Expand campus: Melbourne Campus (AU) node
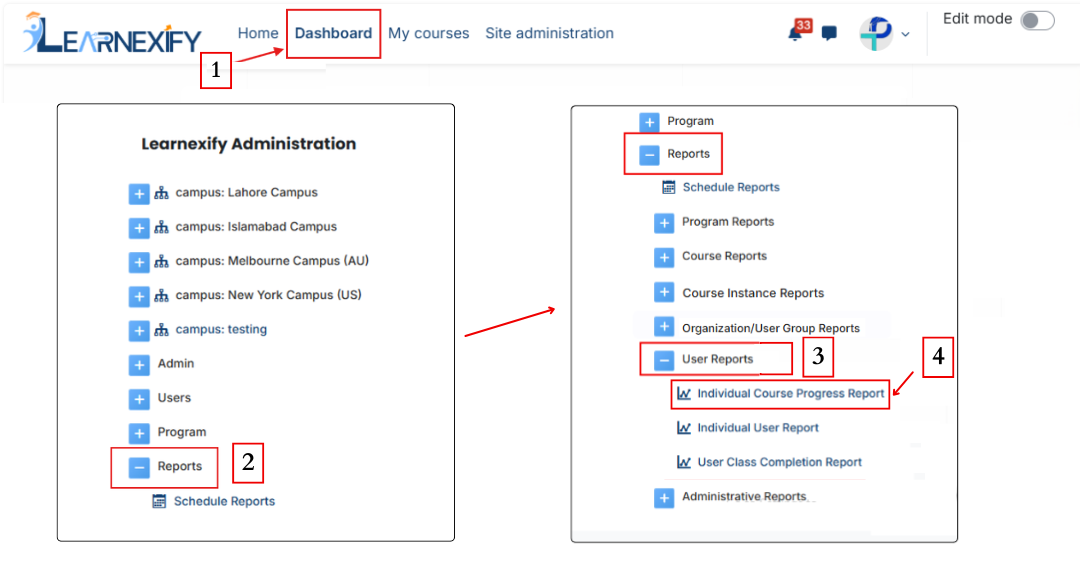Viewport: 1080px width, 566px height. [x=139, y=262]
